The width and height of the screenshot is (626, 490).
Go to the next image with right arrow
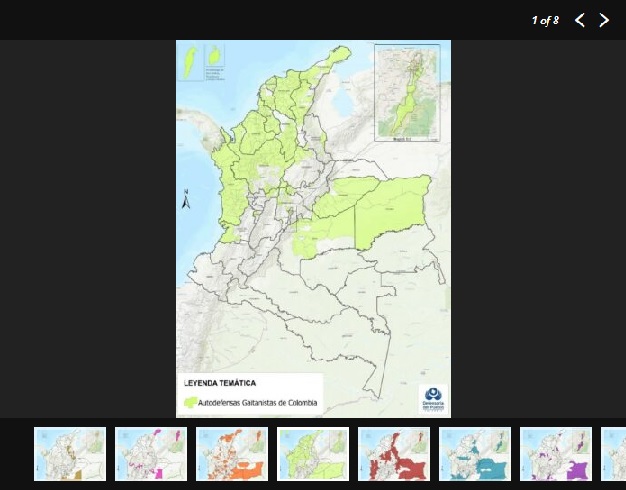click(604, 20)
